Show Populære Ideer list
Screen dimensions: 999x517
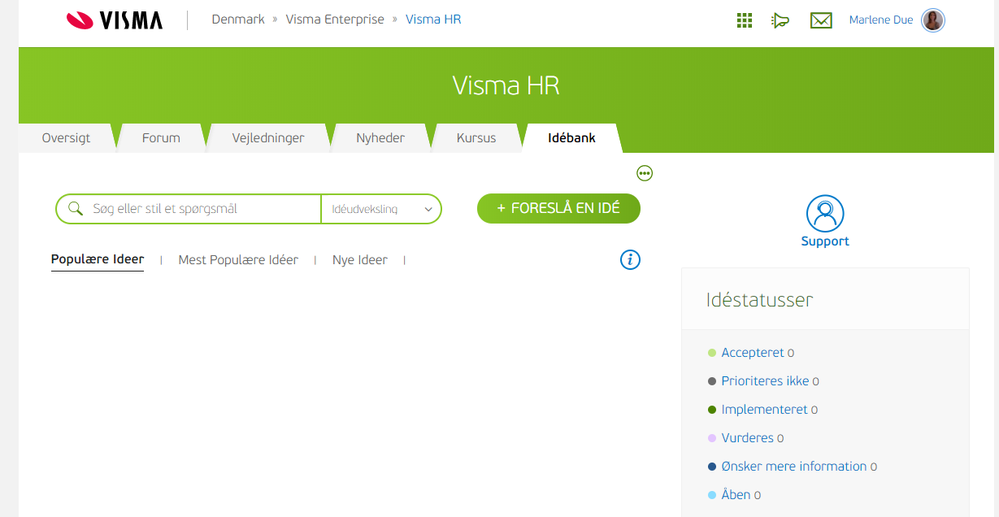[97, 259]
